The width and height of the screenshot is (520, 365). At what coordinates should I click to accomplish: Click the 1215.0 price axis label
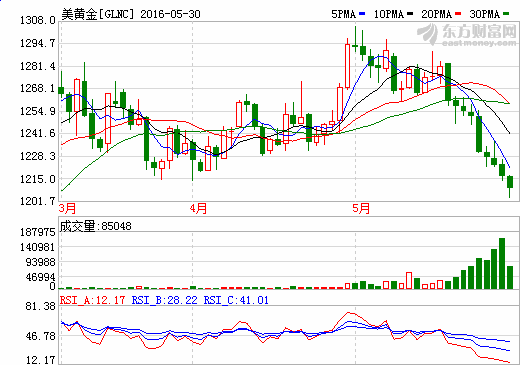(38, 179)
